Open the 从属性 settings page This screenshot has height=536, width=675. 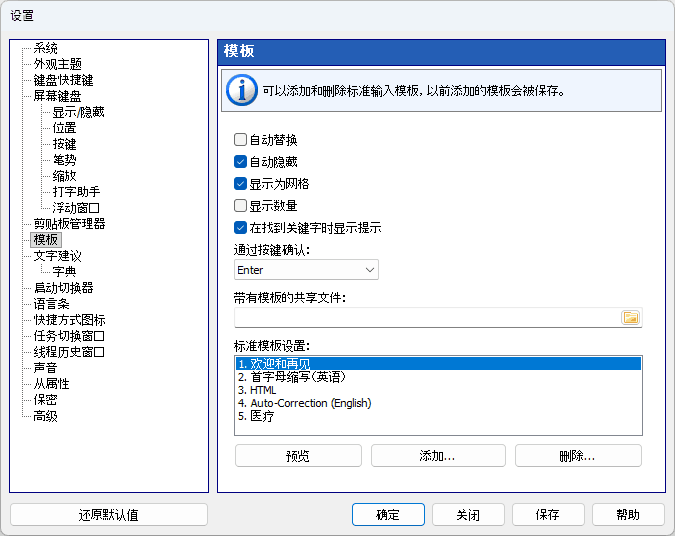coord(51,384)
